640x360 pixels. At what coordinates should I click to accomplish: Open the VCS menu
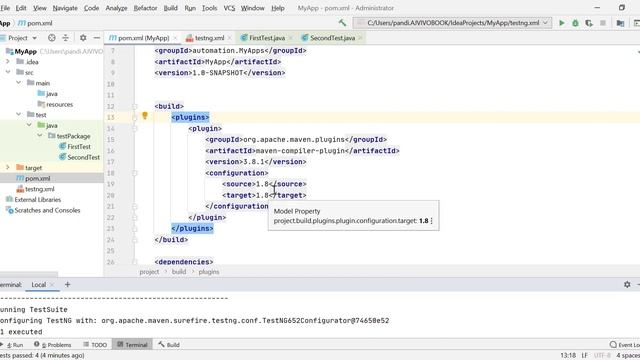[x=229, y=8]
